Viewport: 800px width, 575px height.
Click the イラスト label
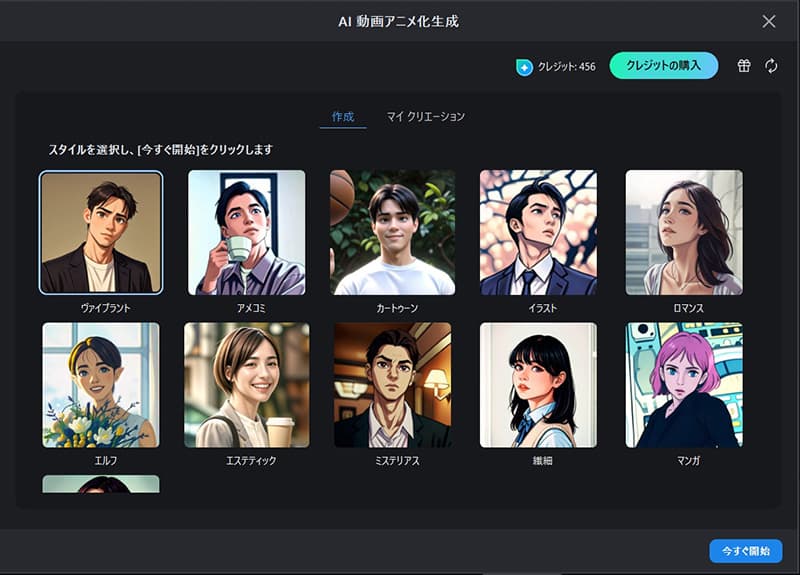[543, 308]
